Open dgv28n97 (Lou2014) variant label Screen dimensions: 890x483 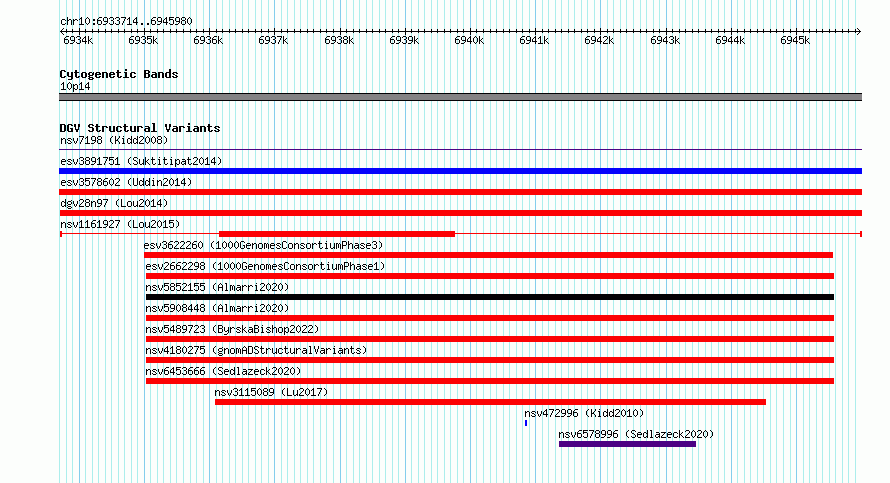click(x=114, y=203)
